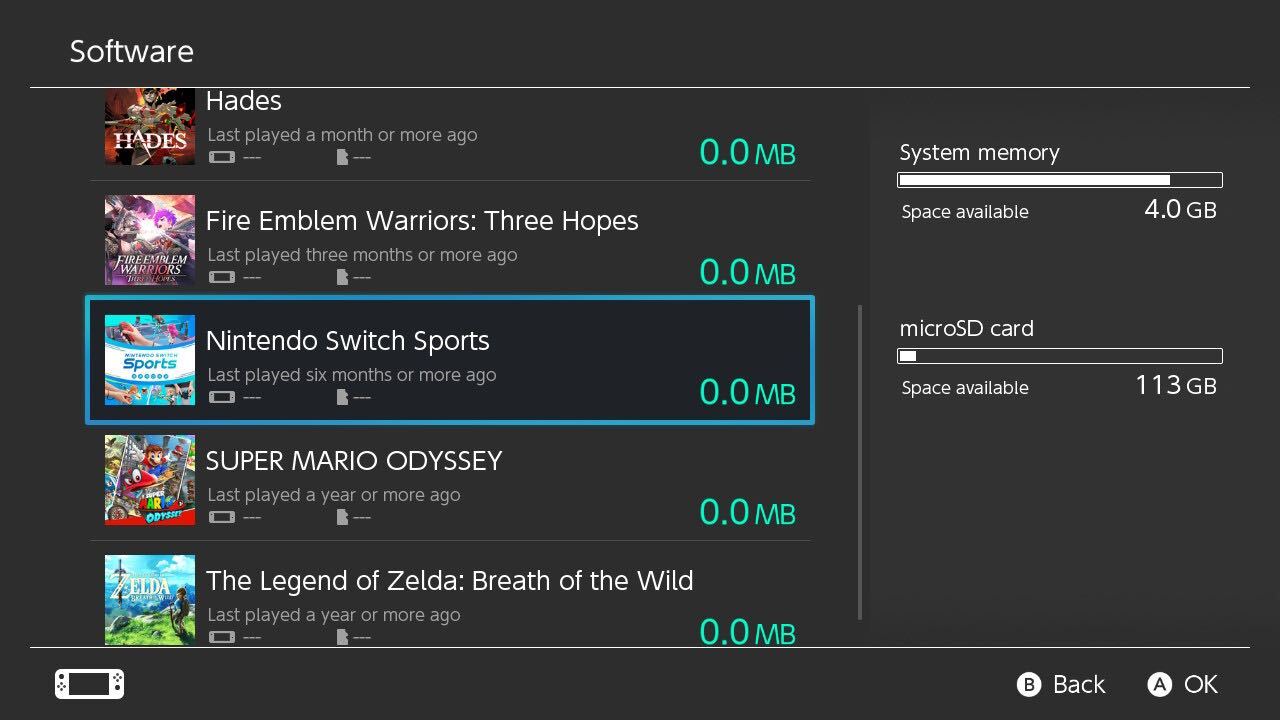Click Fire Emblem Warriors: Three Hopes title
This screenshot has height=720, width=1280.
coord(422,221)
